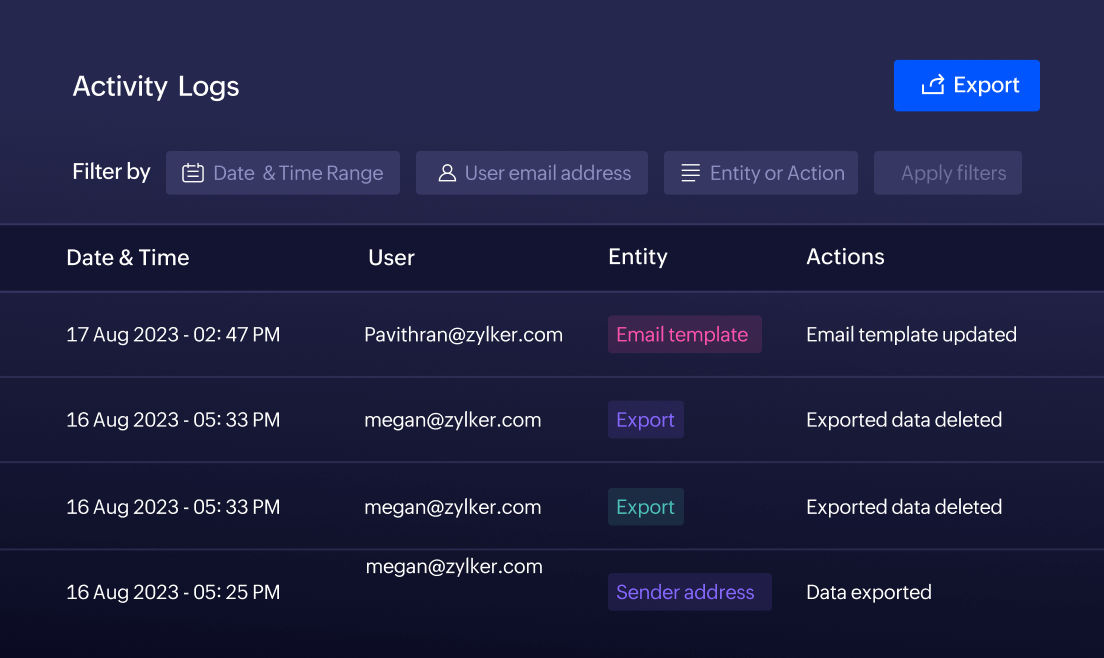Click the filter lines icon on Entity or Action
1104x658 pixels.
pyautogui.click(x=689, y=172)
